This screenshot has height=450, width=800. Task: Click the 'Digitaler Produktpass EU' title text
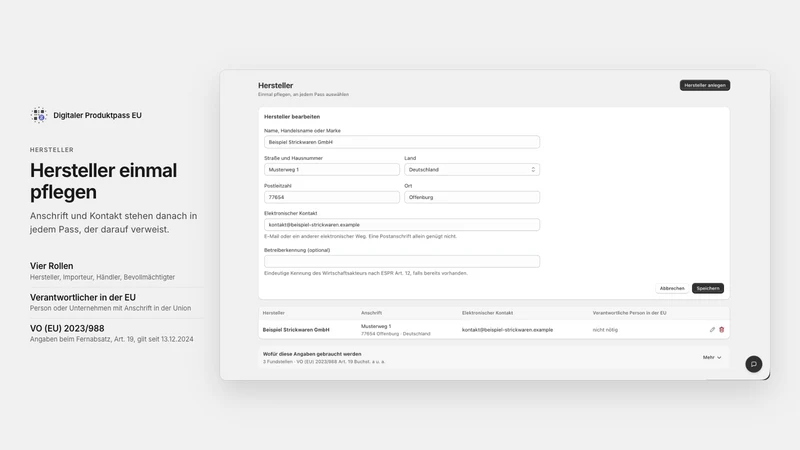pos(97,115)
